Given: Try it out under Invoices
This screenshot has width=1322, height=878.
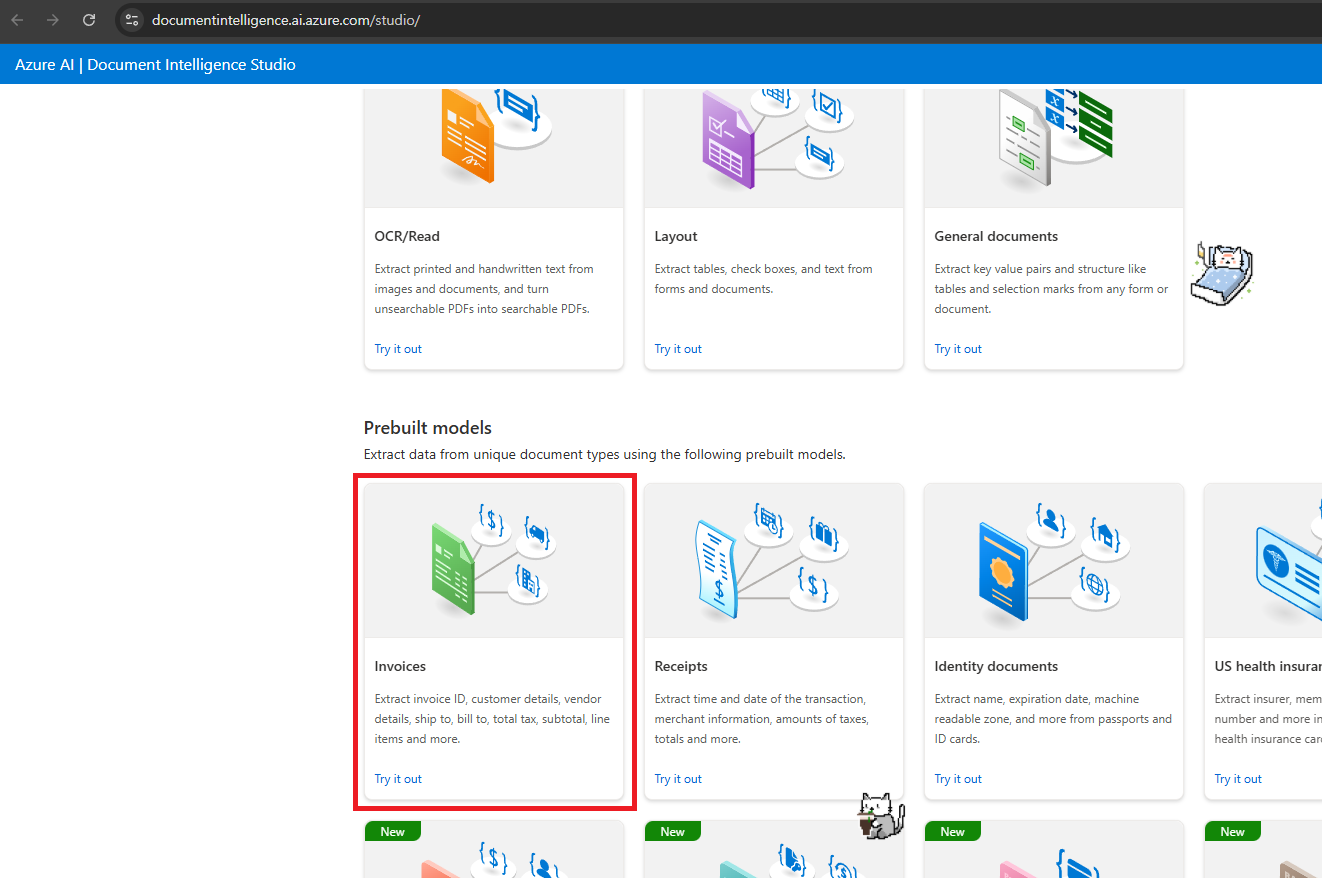Looking at the screenshot, I should click(x=398, y=779).
